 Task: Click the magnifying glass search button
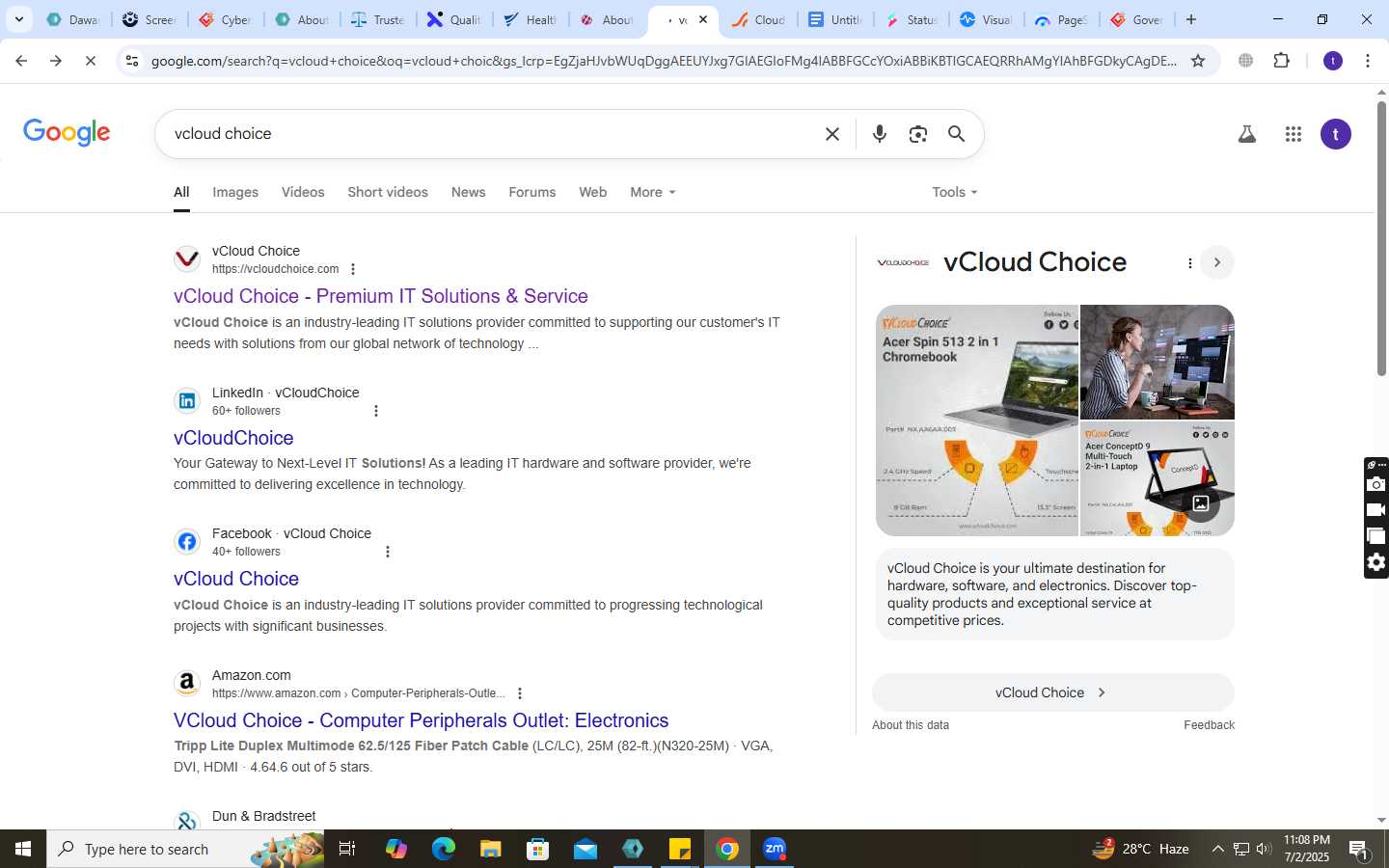coord(956,134)
